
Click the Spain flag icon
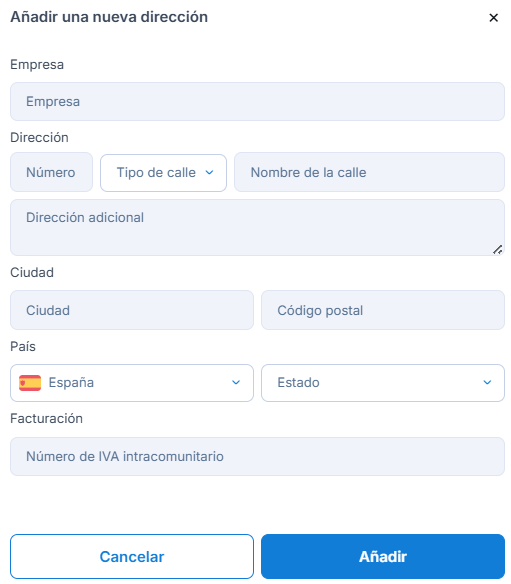point(30,383)
